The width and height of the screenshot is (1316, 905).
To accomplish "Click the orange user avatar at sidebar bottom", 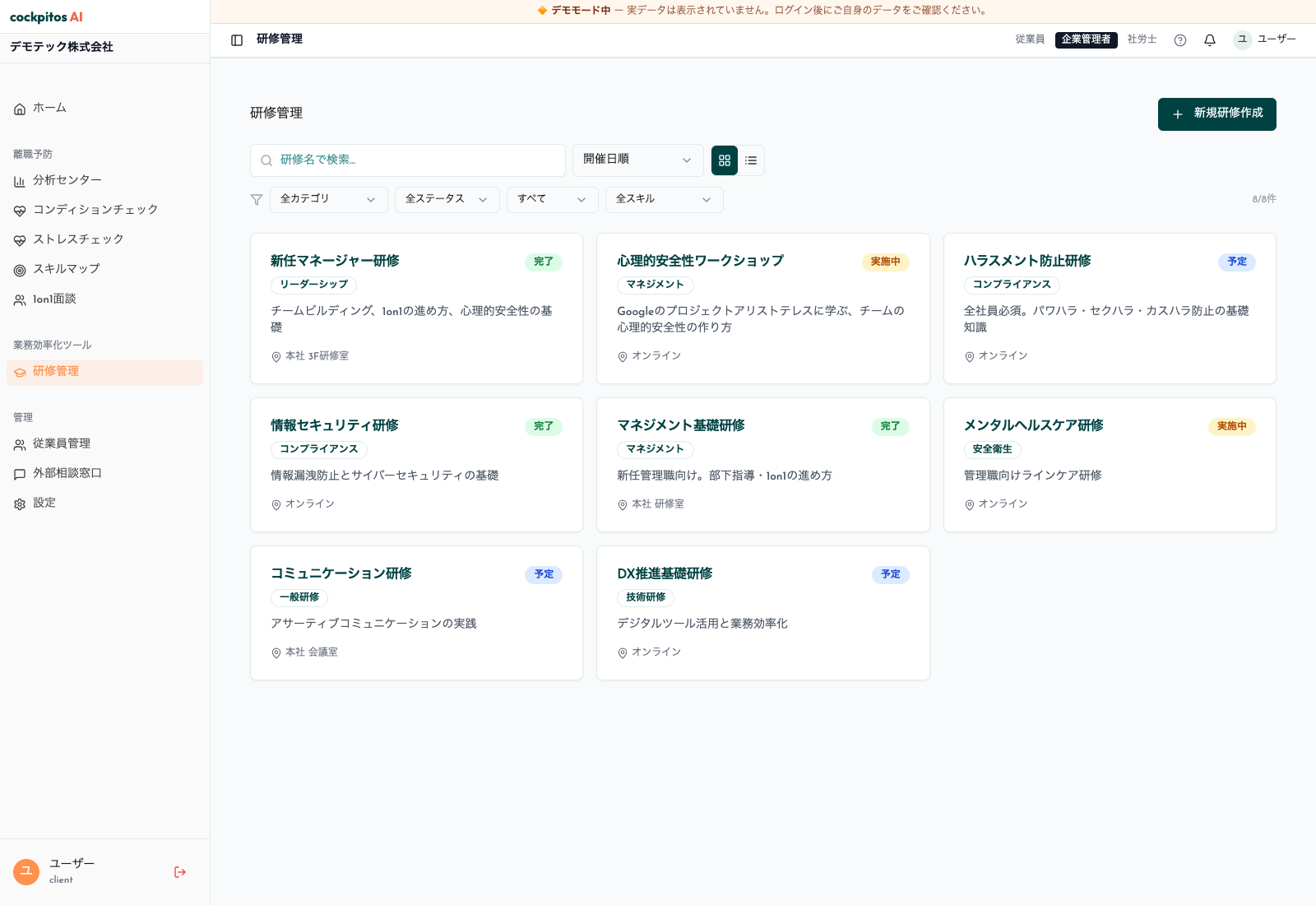I will click(26, 871).
